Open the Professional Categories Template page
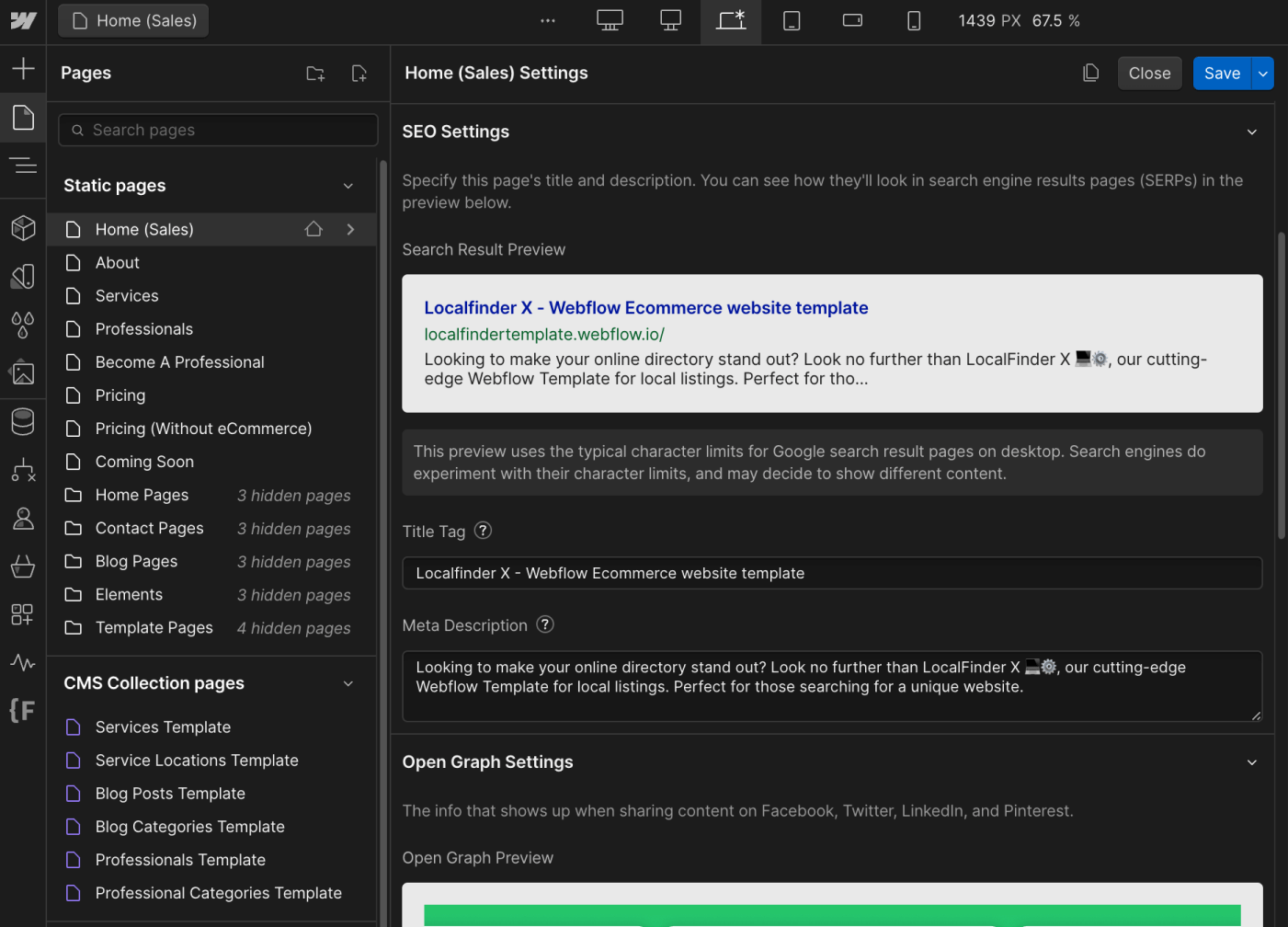This screenshot has width=1288, height=927. point(211,892)
